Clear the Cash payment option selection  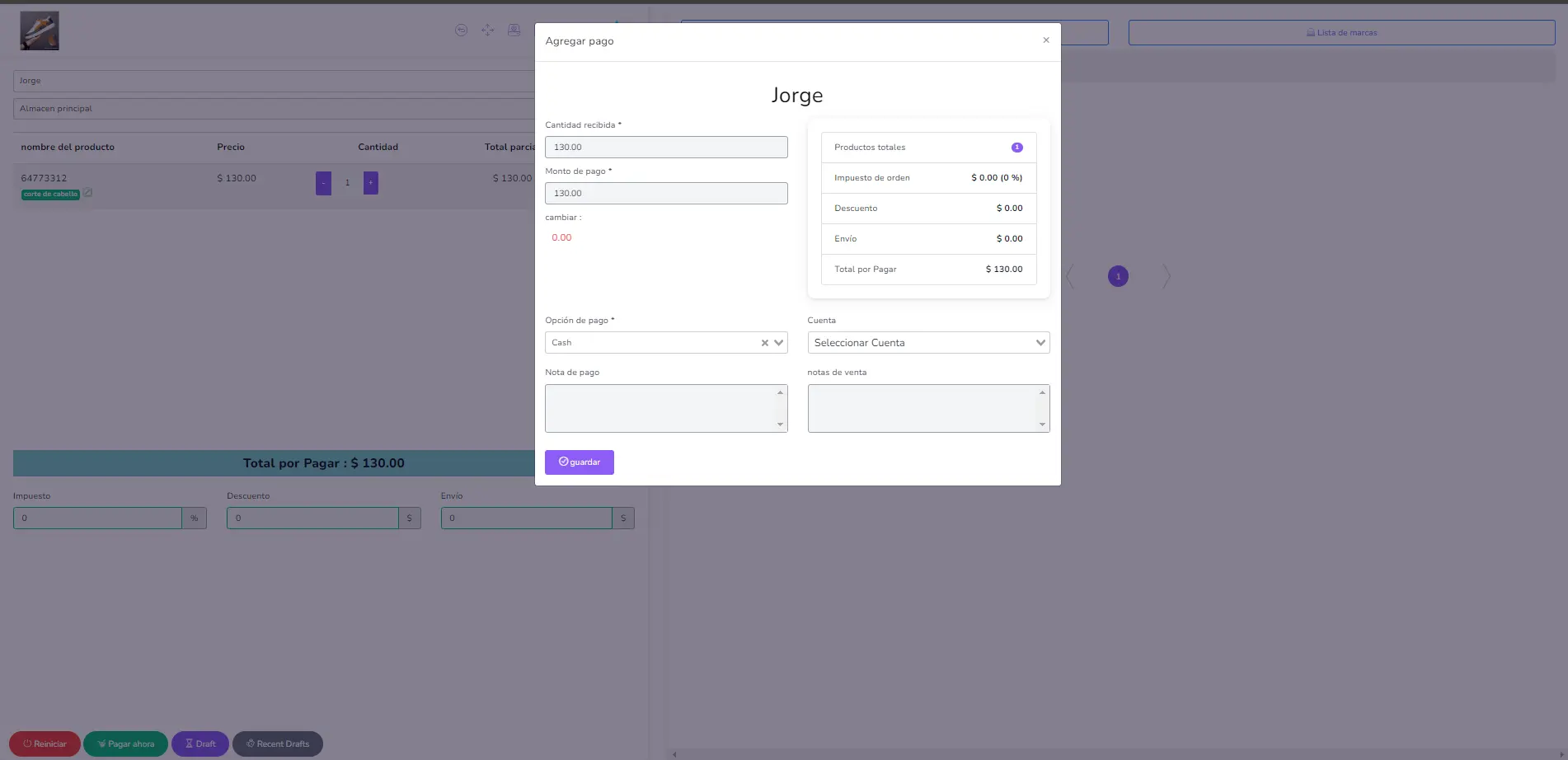(x=764, y=343)
